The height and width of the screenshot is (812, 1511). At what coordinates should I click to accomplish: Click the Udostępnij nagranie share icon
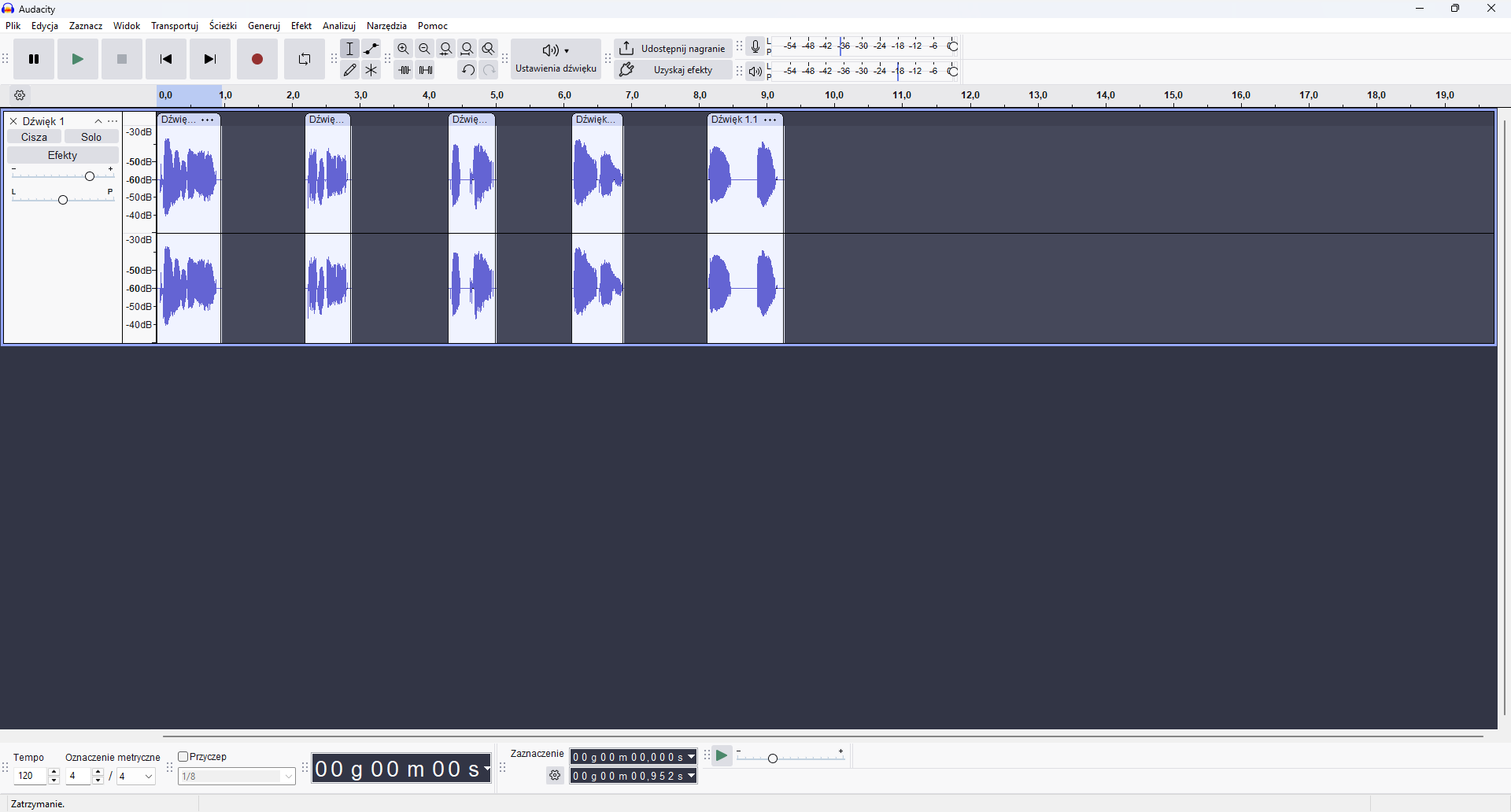(627, 48)
